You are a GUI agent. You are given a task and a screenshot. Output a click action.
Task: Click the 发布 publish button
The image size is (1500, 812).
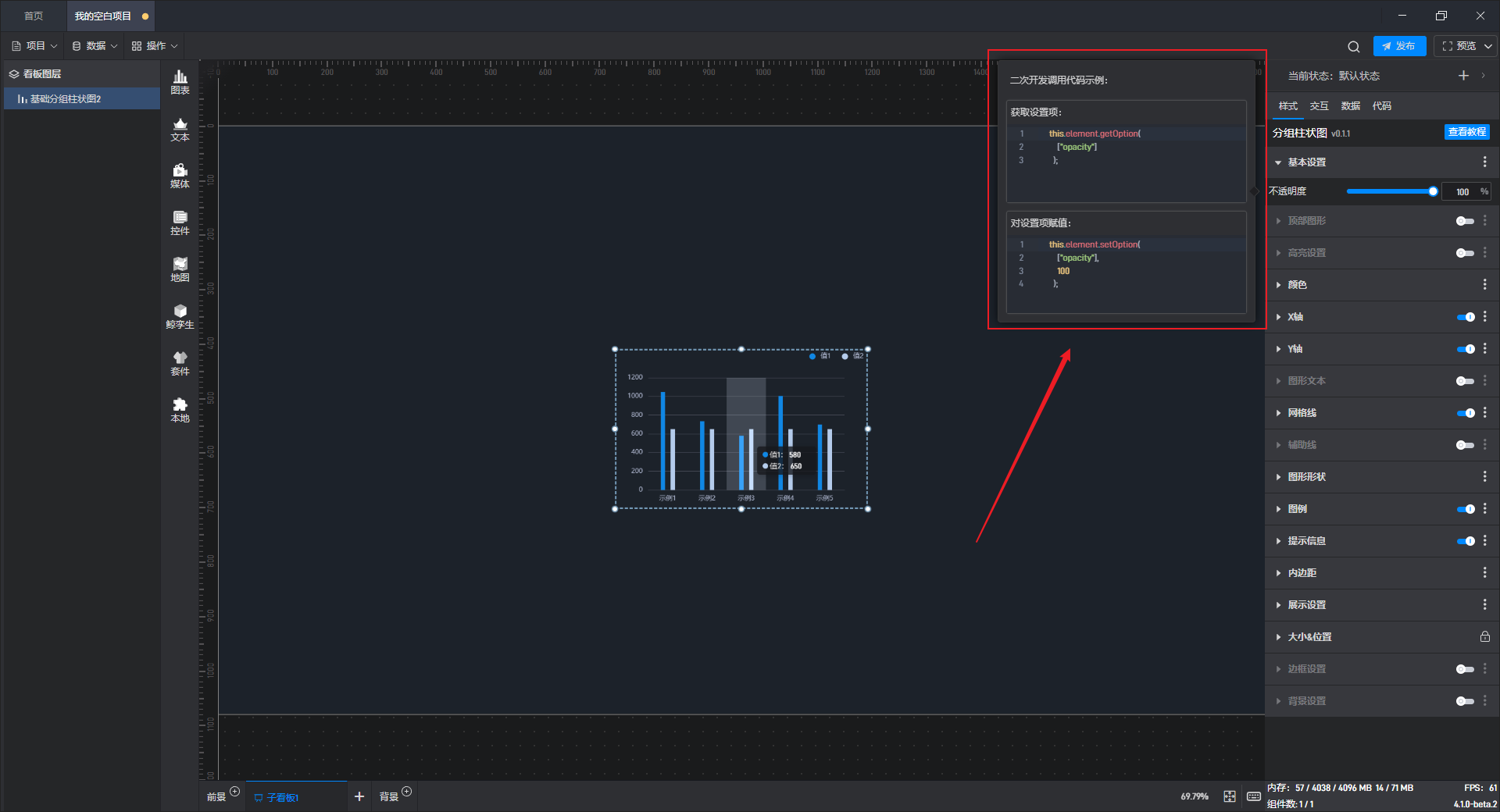pyautogui.click(x=1399, y=46)
